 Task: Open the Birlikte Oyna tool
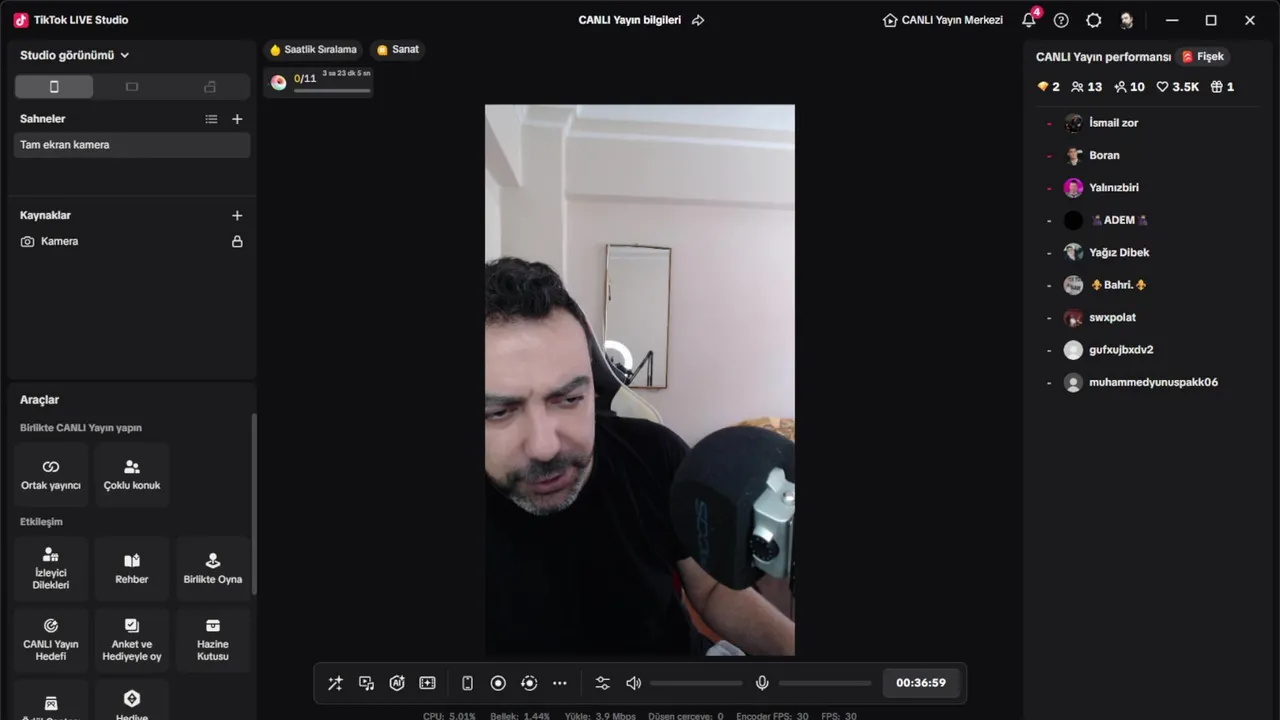[213, 569]
